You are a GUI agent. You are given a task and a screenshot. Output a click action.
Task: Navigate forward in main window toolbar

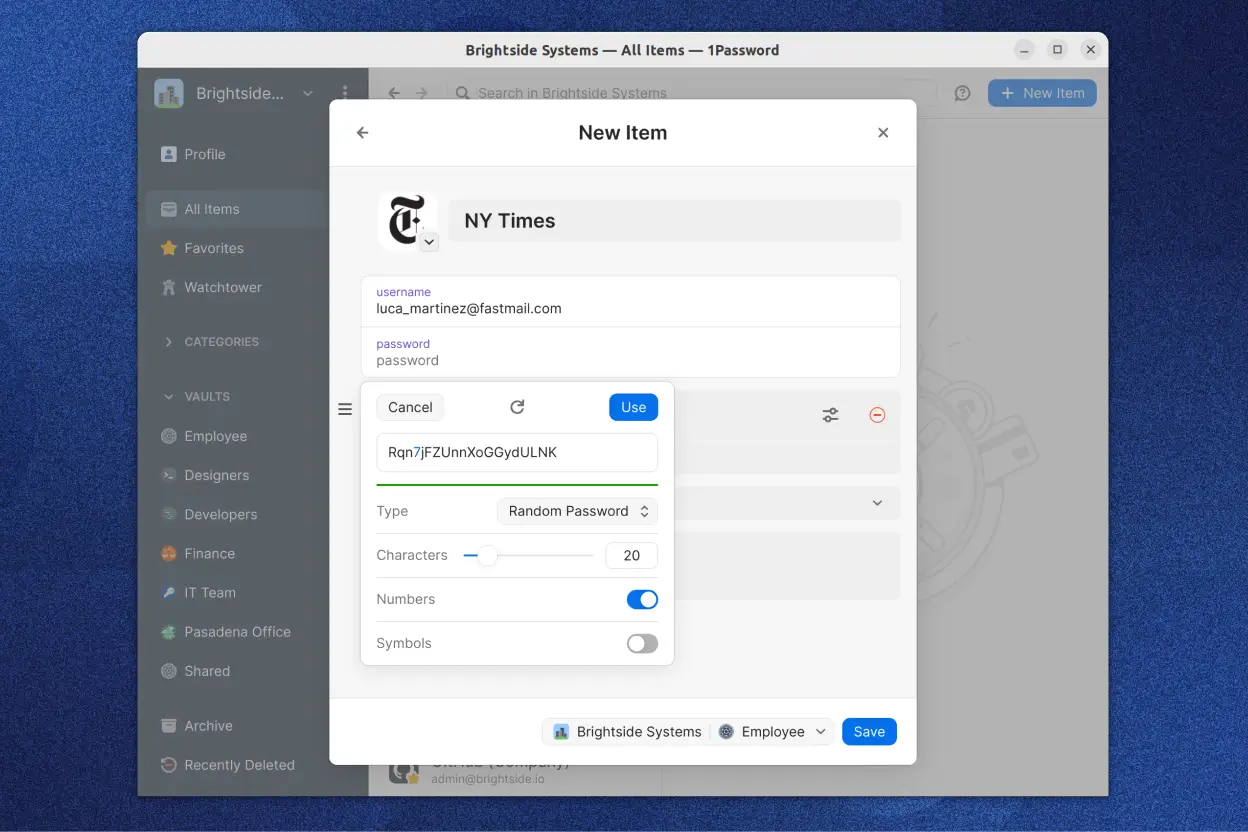(422, 93)
